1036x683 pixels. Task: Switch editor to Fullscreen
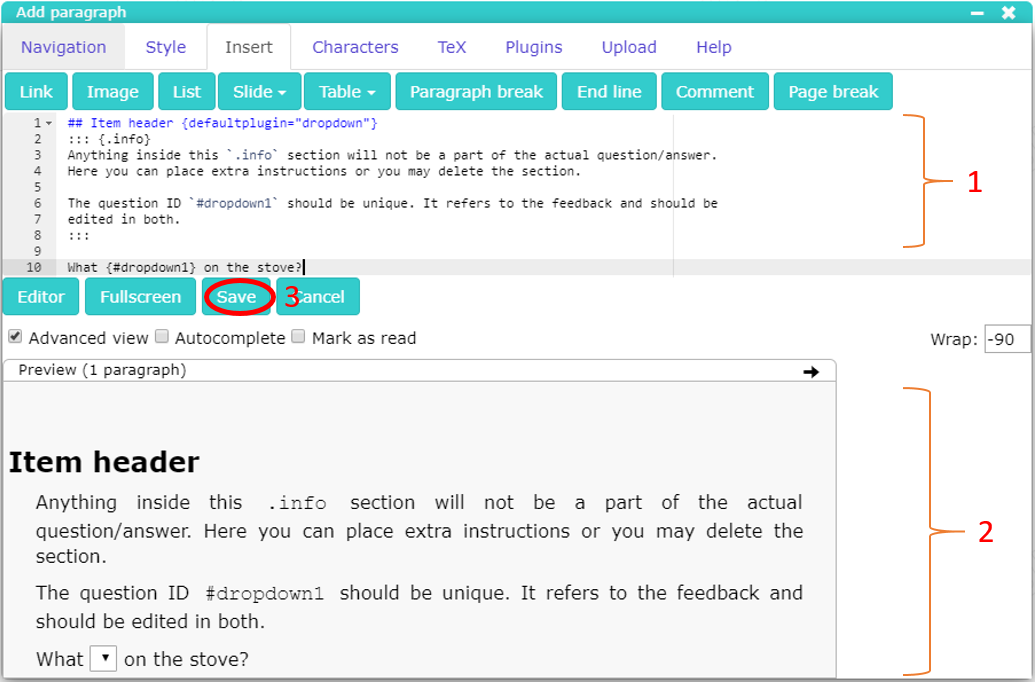141,297
